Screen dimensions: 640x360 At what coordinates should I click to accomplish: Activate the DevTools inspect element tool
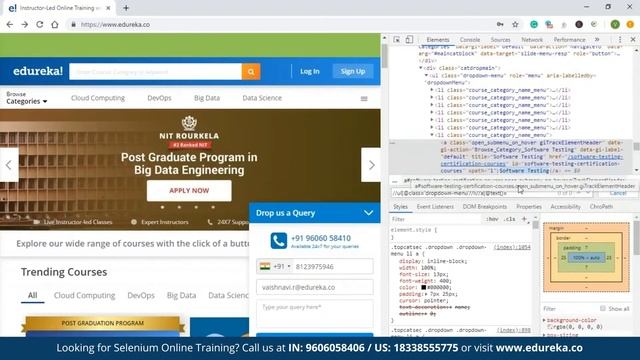tap(397, 40)
